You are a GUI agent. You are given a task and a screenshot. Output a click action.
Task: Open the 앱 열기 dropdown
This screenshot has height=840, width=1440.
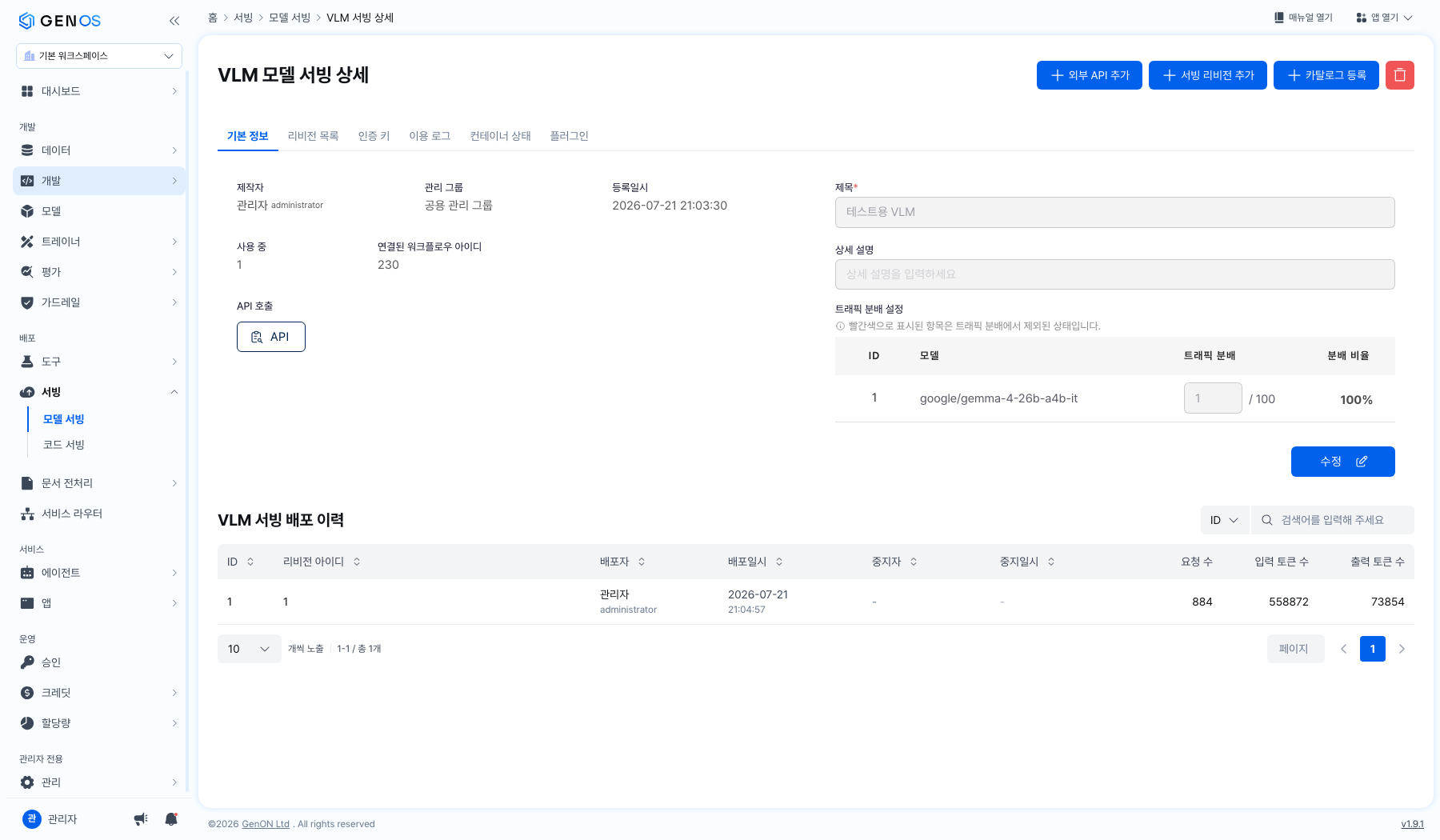click(1384, 18)
